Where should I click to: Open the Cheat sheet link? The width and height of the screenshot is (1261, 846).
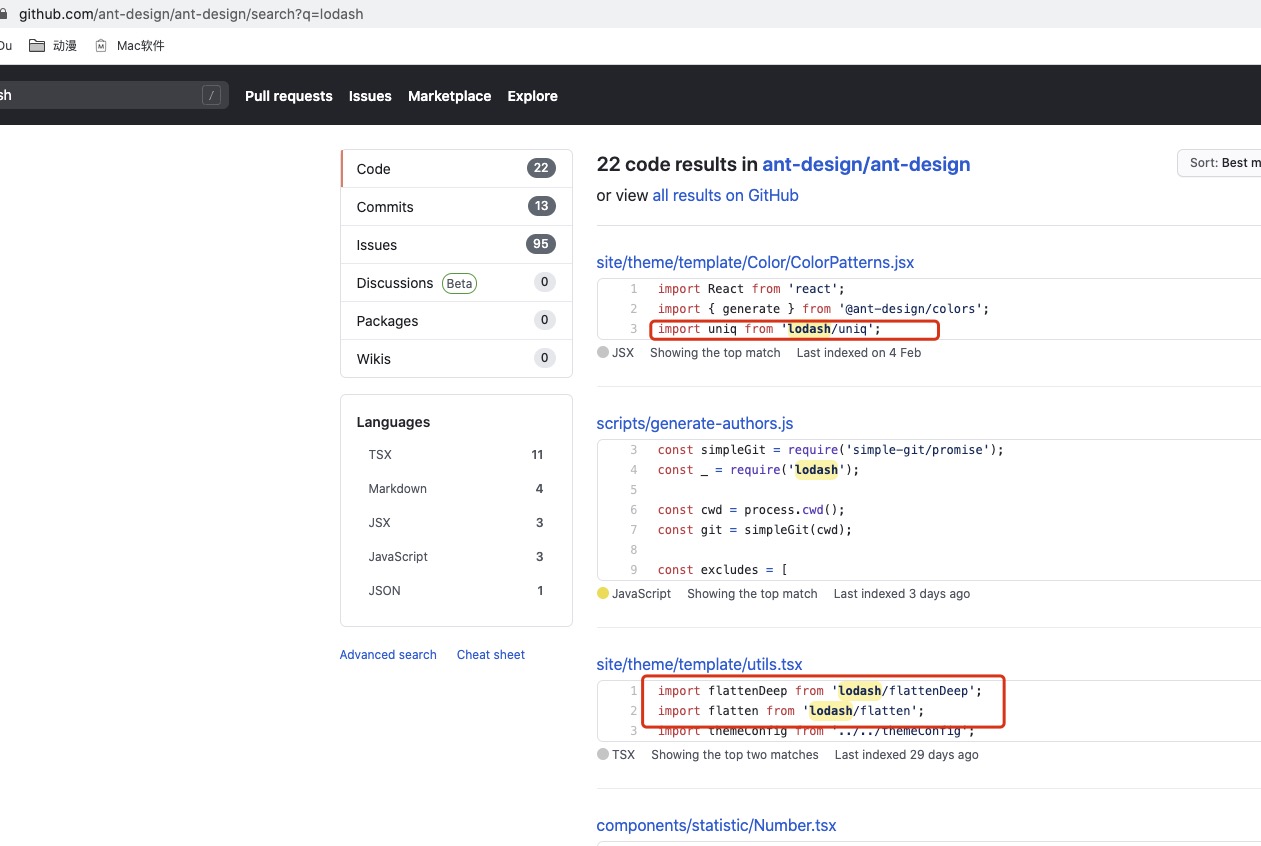[x=491, y=655]
